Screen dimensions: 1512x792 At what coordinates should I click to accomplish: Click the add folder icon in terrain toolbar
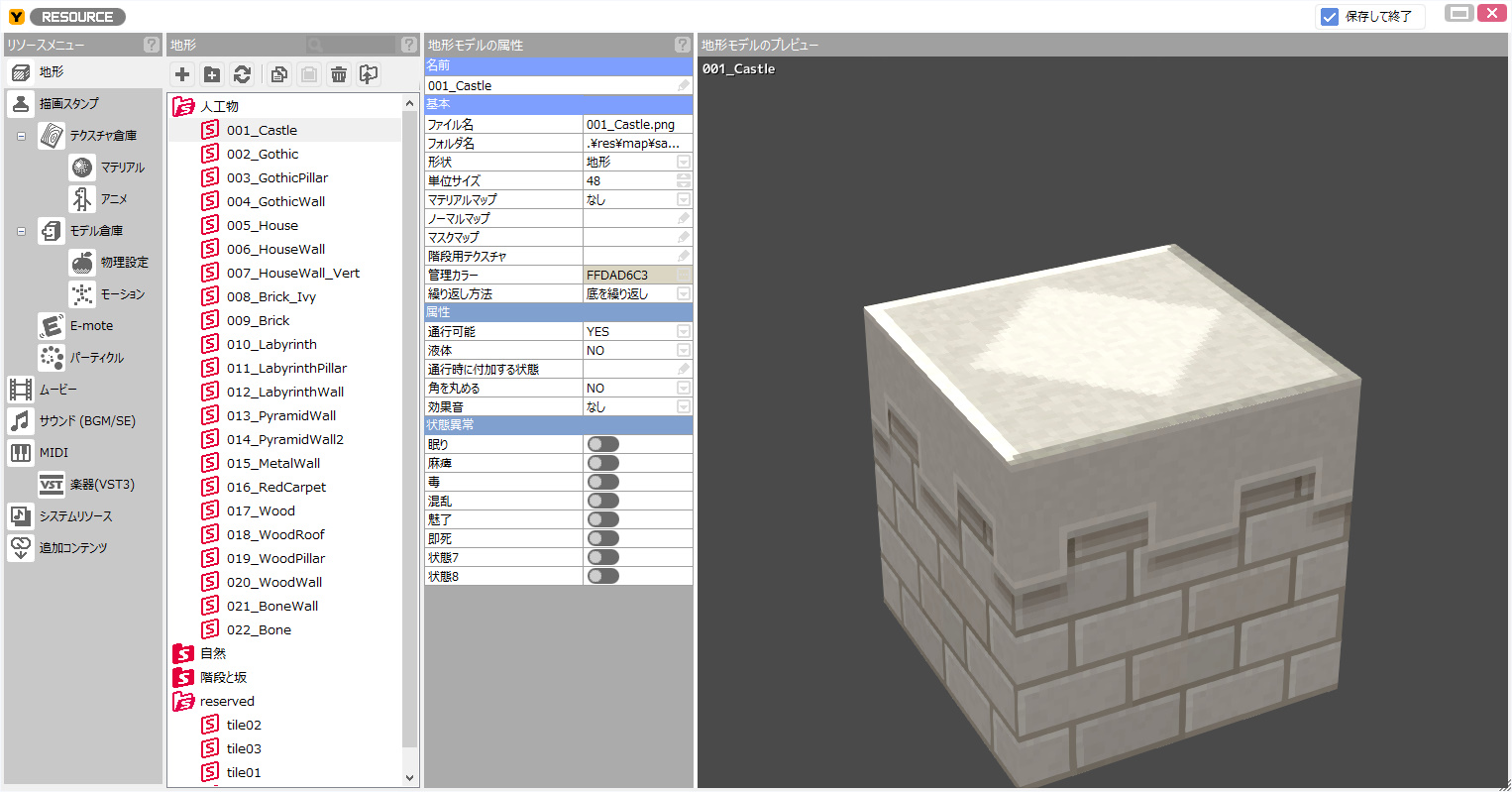[x=212, y=74]
